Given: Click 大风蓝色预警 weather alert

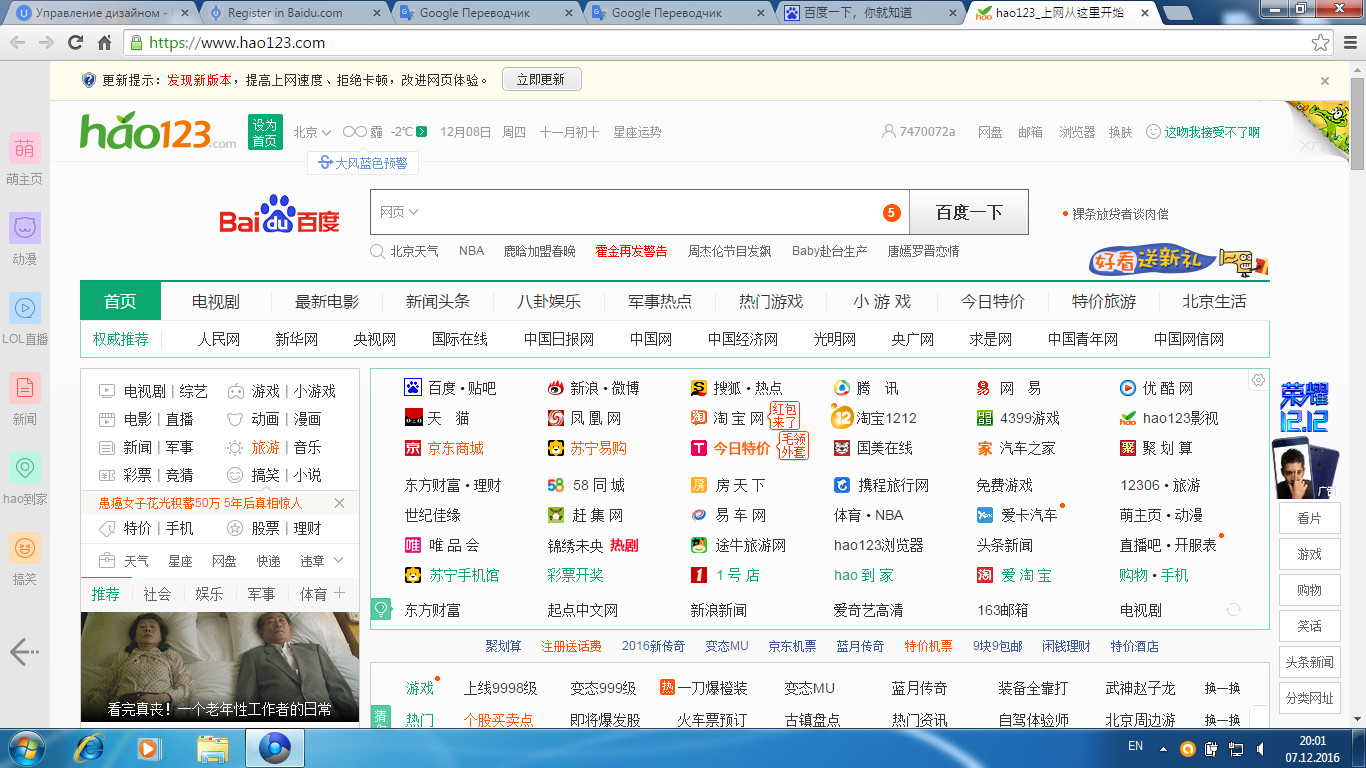Looking at the screenshot, I should pos(363,163).
